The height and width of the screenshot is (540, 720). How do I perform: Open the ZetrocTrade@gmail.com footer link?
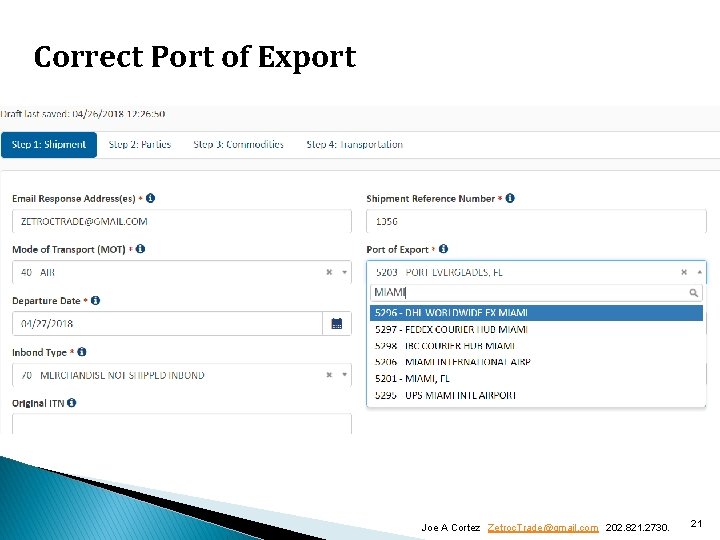(x=543, y=528)
